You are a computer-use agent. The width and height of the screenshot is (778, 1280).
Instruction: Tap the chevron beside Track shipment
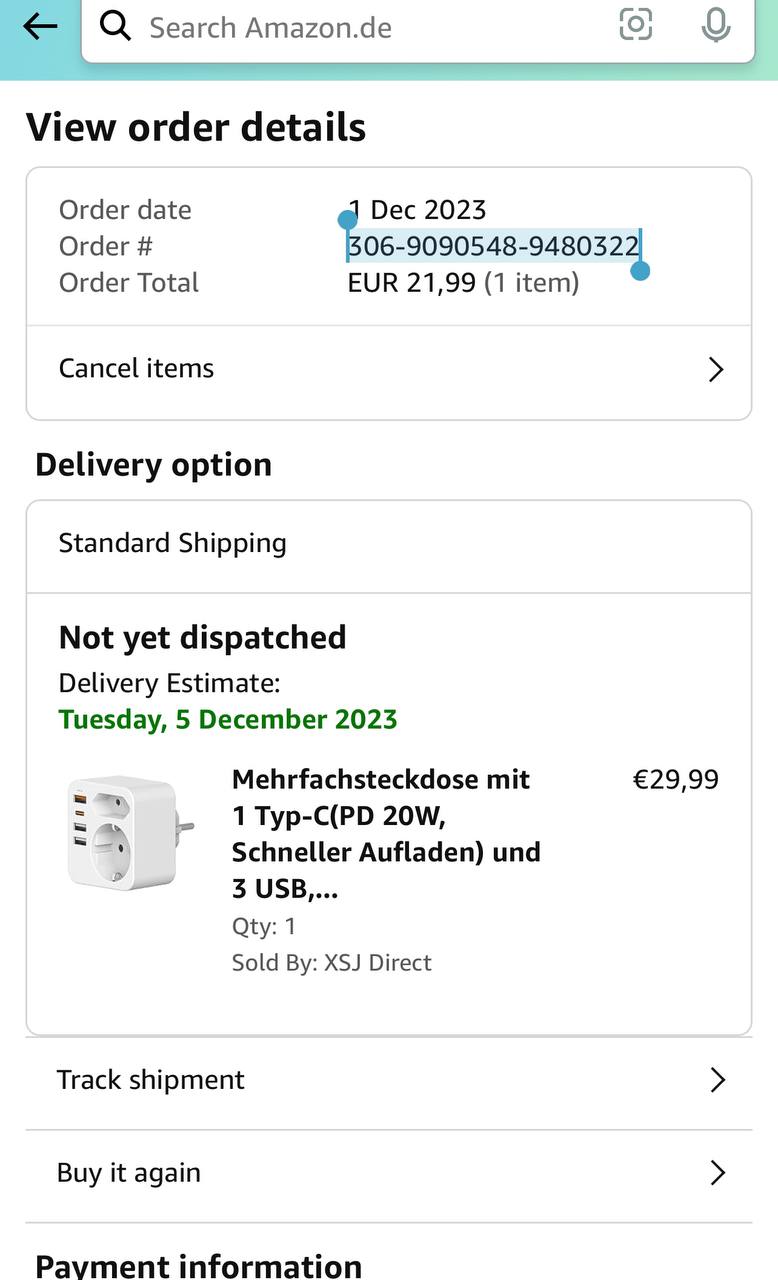717,1080
